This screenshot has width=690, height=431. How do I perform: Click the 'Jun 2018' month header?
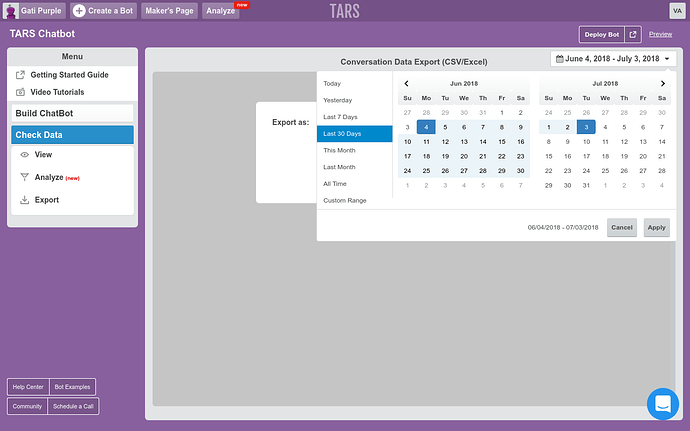464,84
